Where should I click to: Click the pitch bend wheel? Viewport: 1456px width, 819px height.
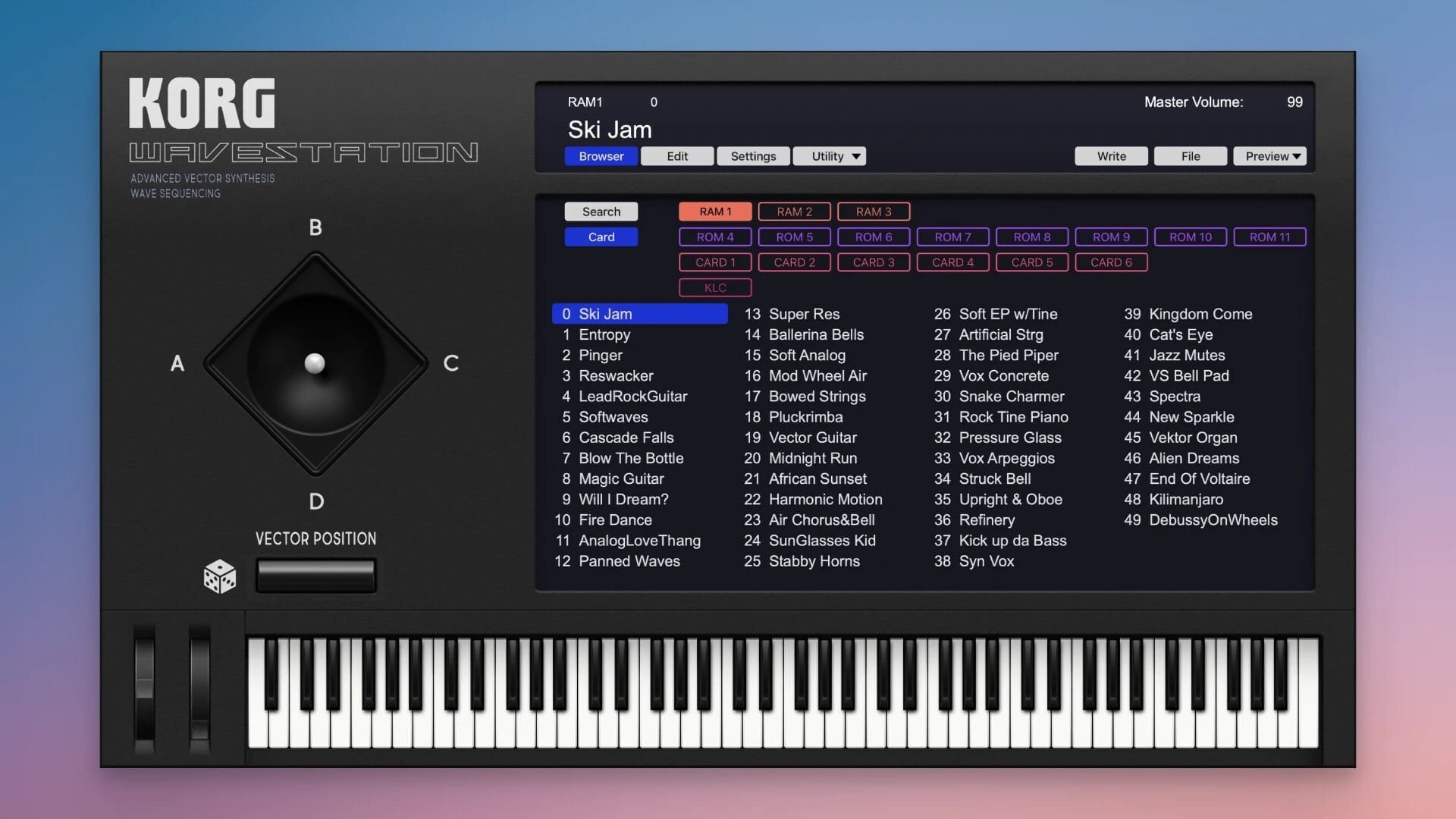144,689
